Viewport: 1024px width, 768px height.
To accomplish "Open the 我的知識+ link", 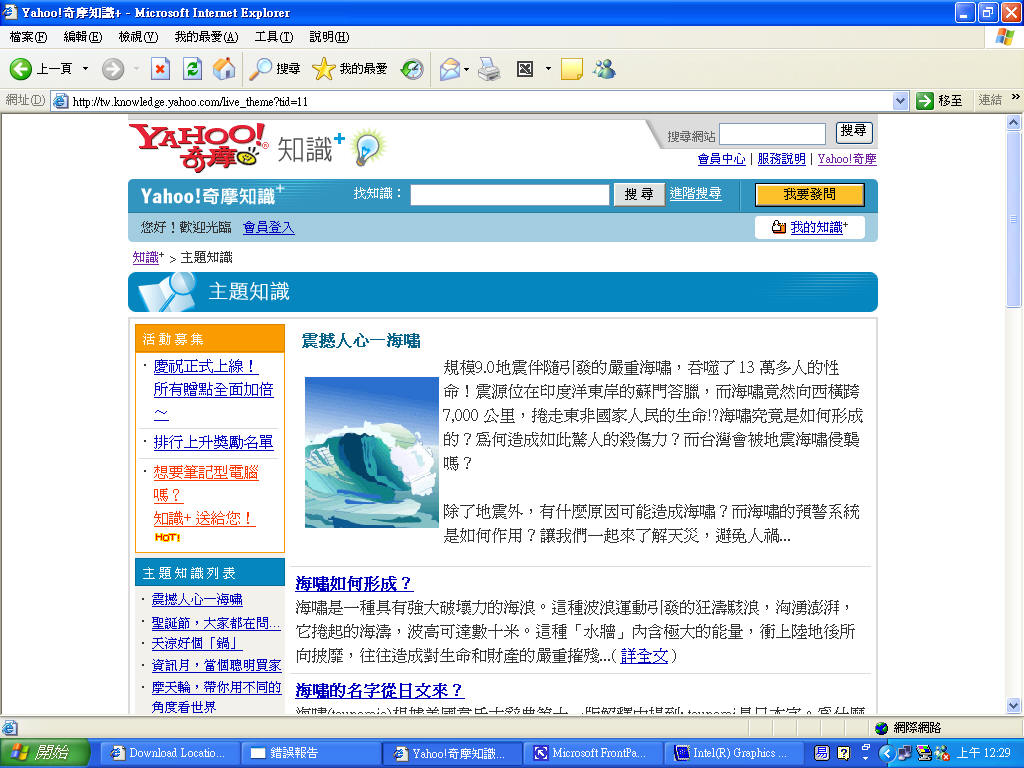I will click(x=819, y=227).
